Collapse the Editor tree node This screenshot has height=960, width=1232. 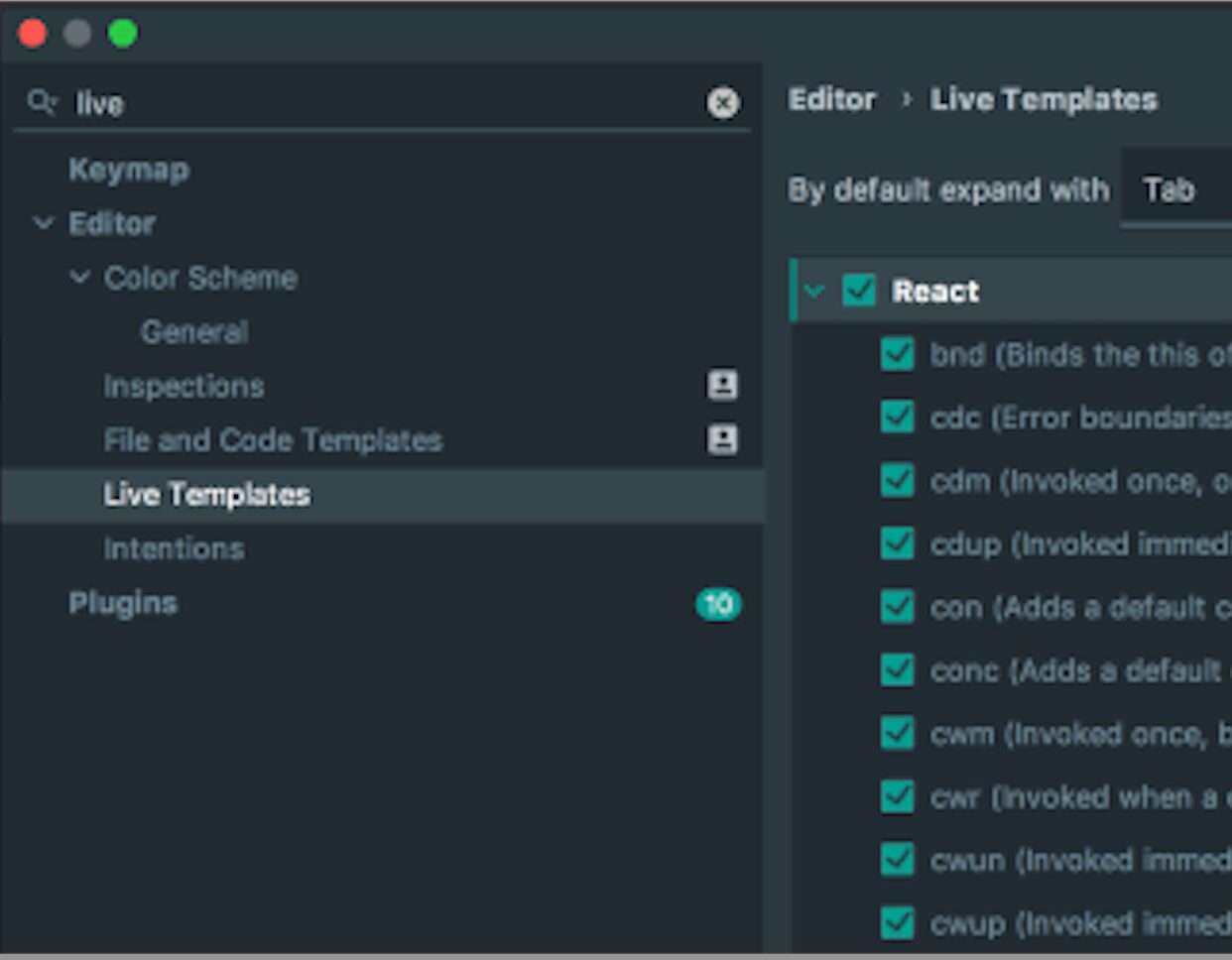43,224
